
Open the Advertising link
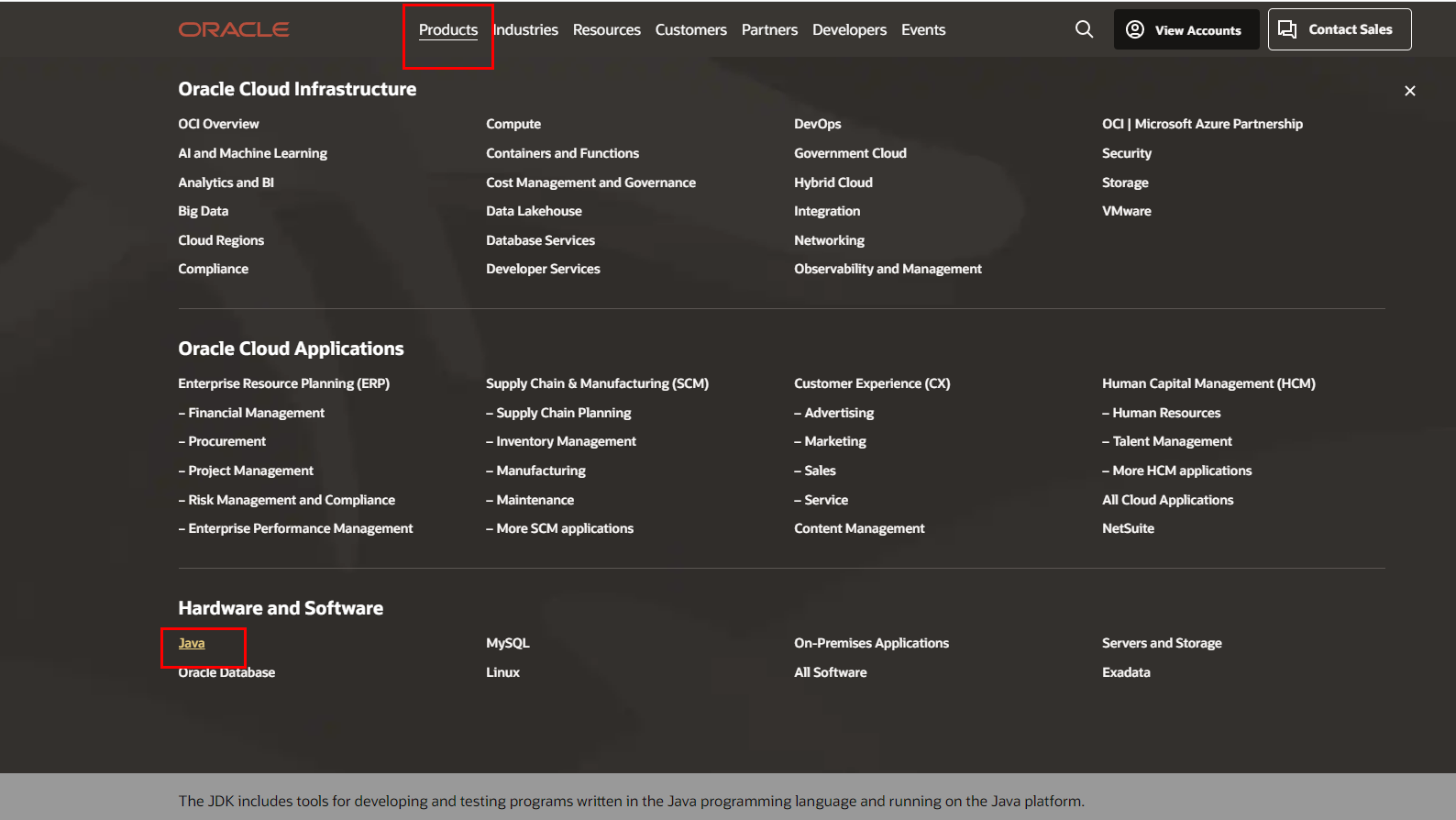point(834,413)
